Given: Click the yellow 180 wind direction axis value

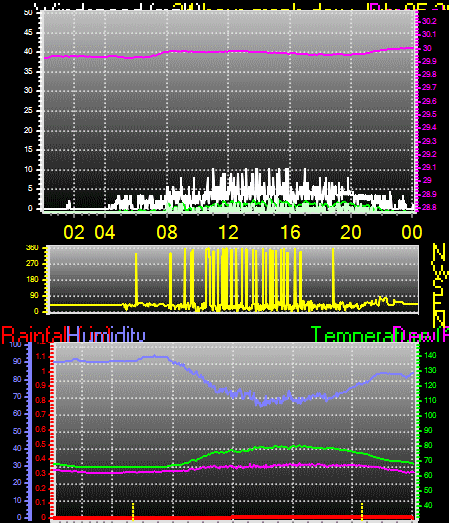Looking at the screenshot, I should point(32,279).
